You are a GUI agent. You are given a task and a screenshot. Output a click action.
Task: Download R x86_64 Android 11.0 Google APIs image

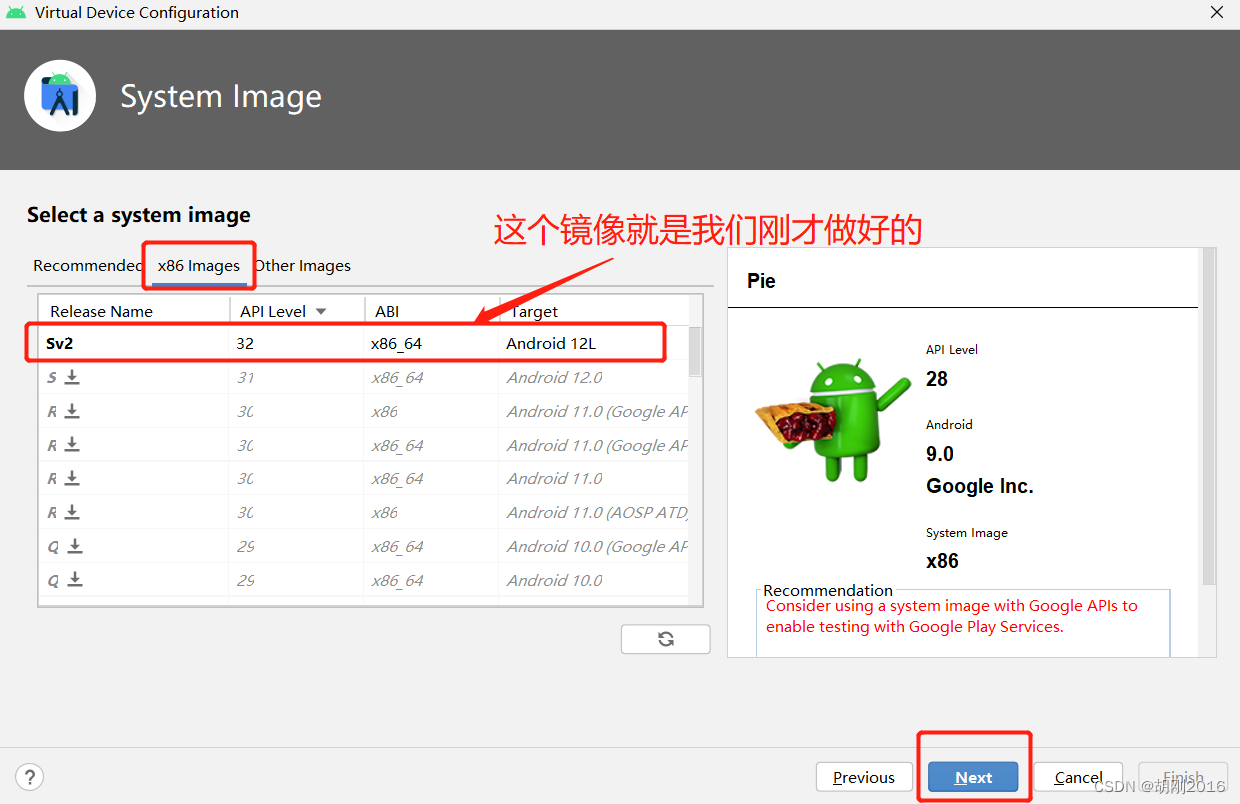[72, 445]
